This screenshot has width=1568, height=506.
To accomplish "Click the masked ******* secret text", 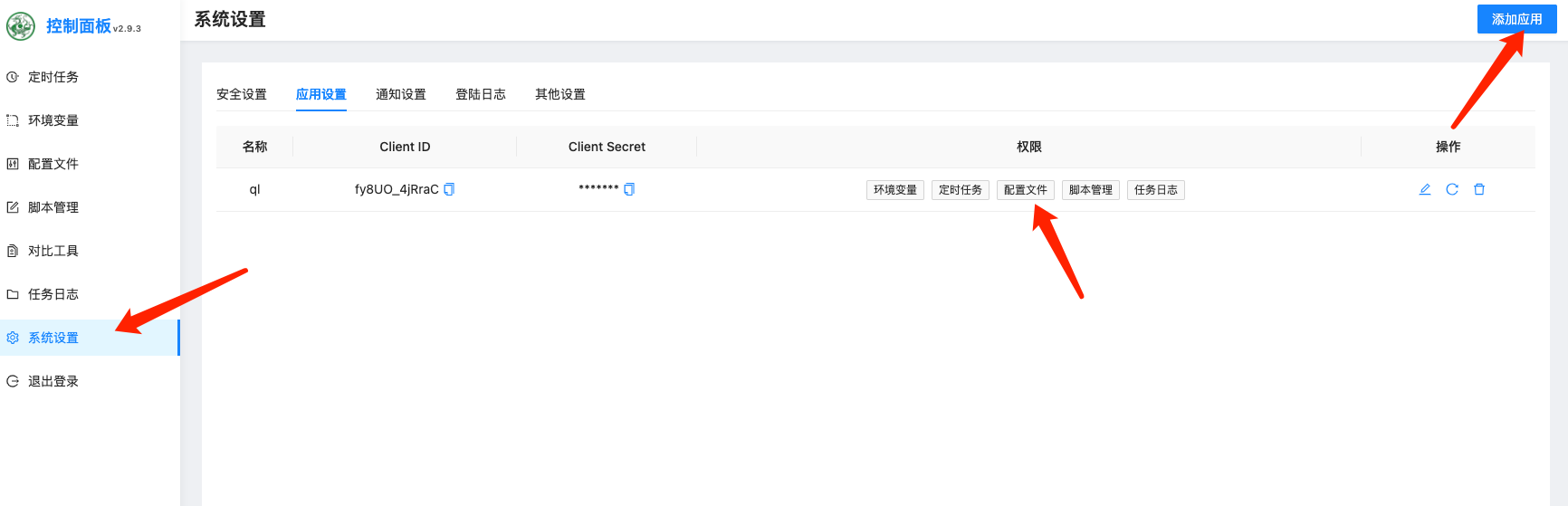I will pos(598,188).
